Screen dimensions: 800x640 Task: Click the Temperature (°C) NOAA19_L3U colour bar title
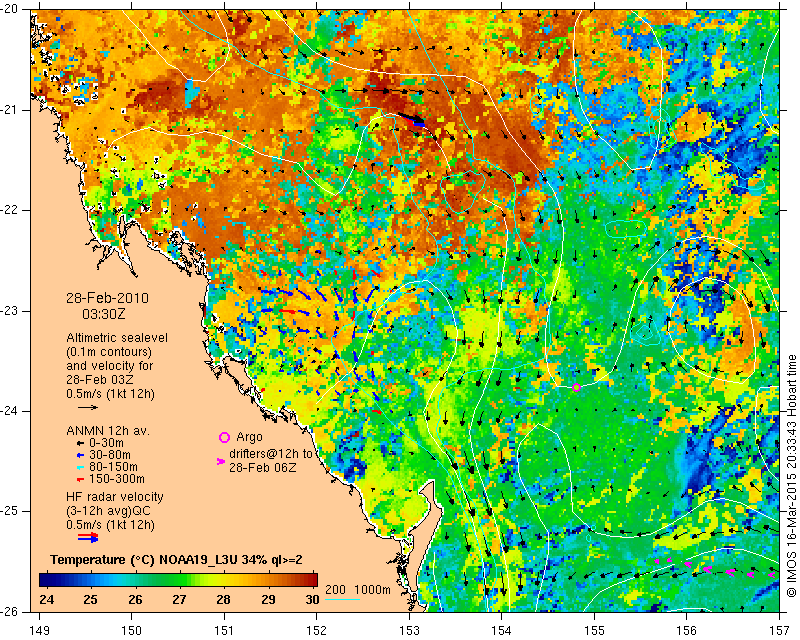coord(176,560)
